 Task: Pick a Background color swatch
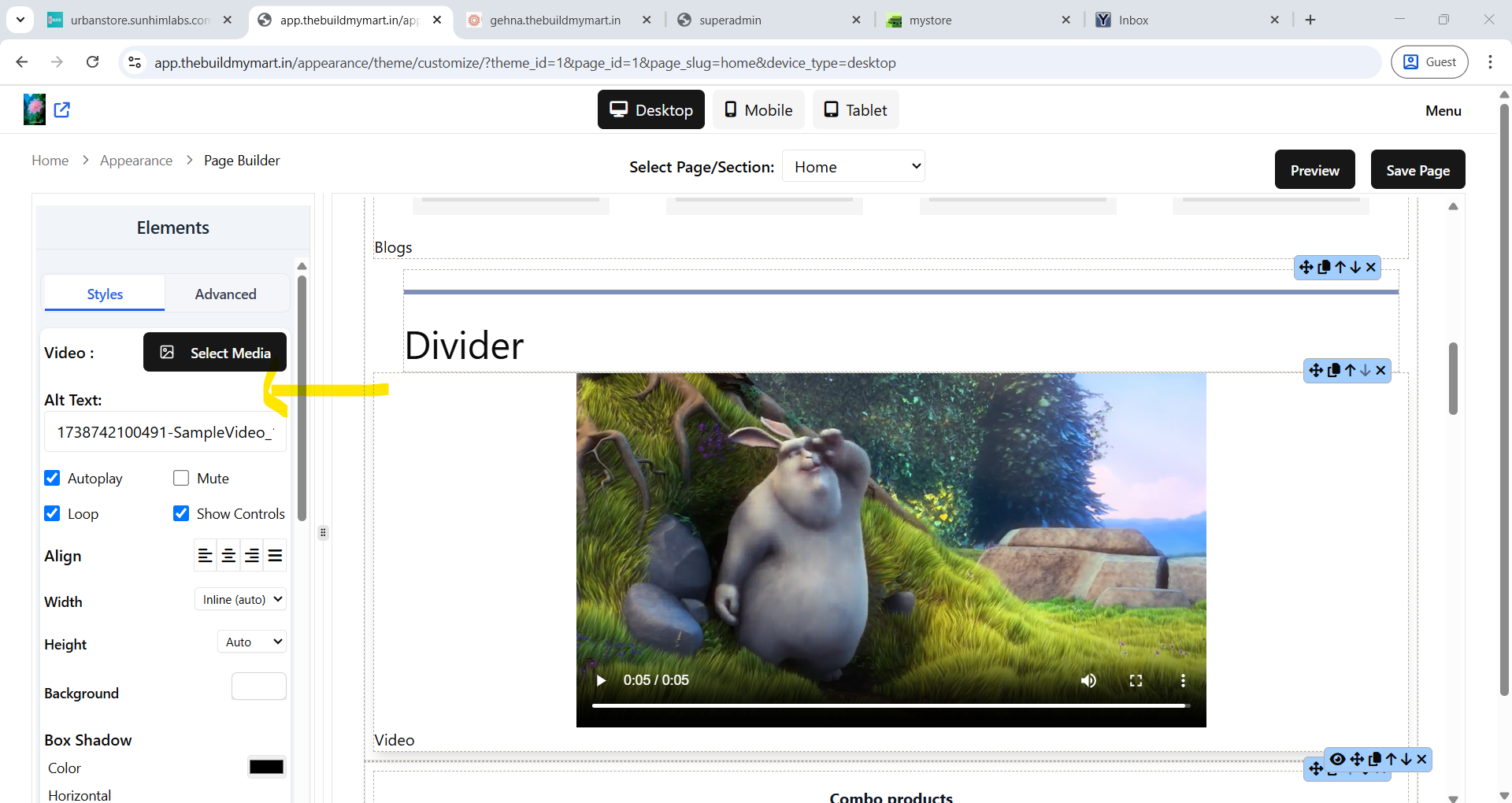pyautogui.click(x=259, y=686)
